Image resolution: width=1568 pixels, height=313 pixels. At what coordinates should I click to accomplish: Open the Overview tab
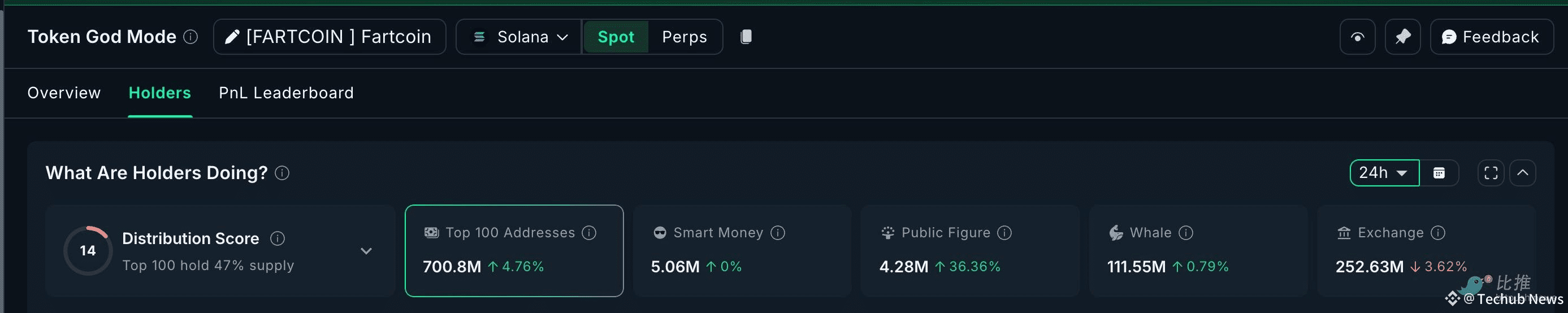tap(64, 93)
